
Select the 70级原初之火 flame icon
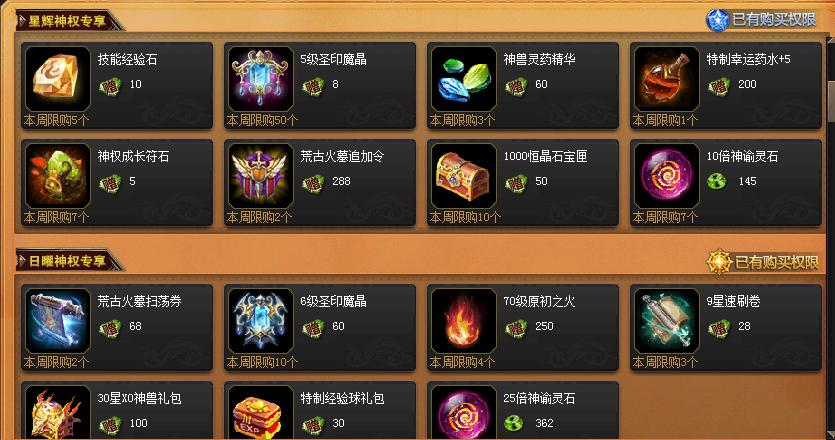464,321
